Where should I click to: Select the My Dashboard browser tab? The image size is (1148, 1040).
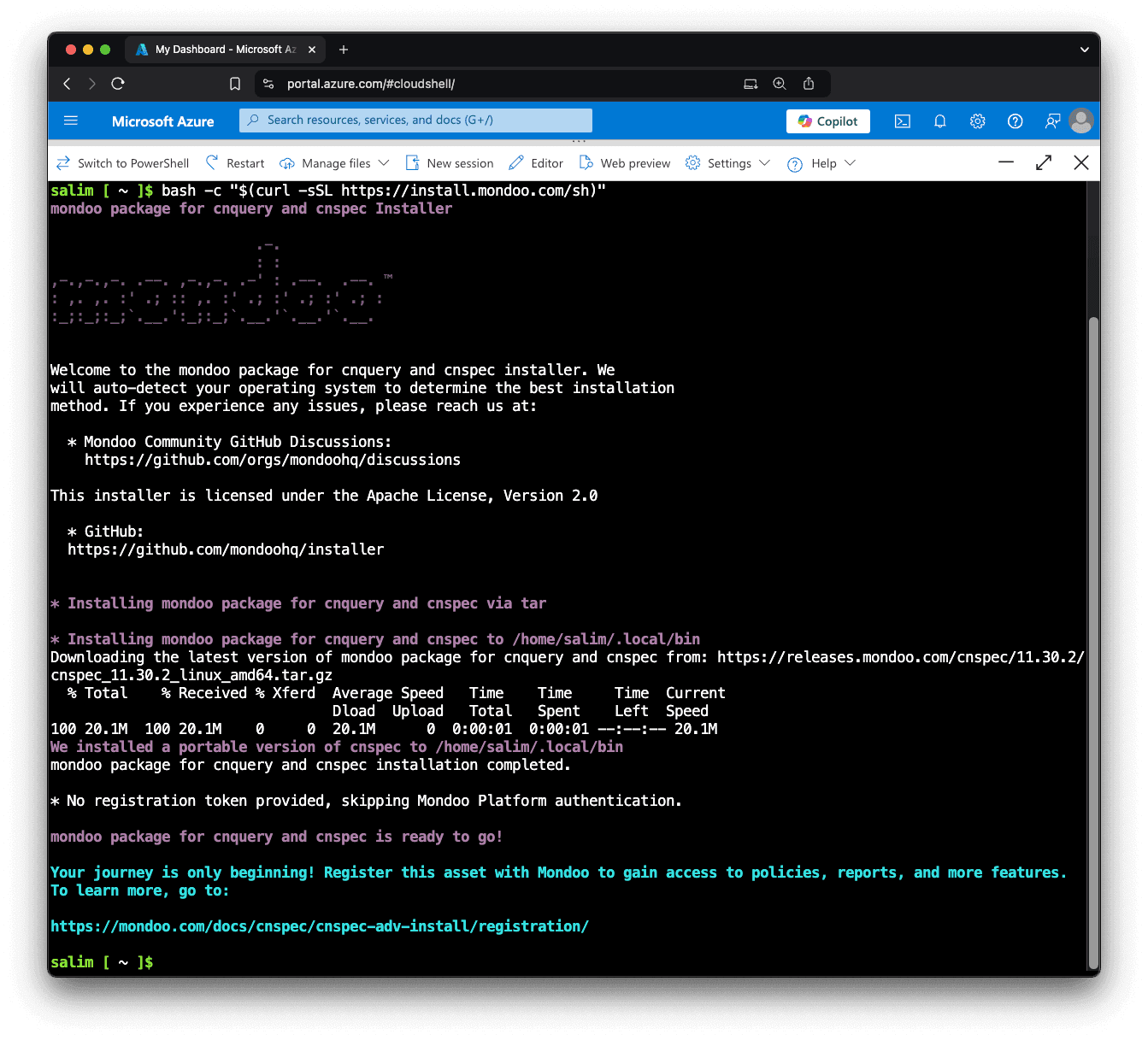click(216, 49)
